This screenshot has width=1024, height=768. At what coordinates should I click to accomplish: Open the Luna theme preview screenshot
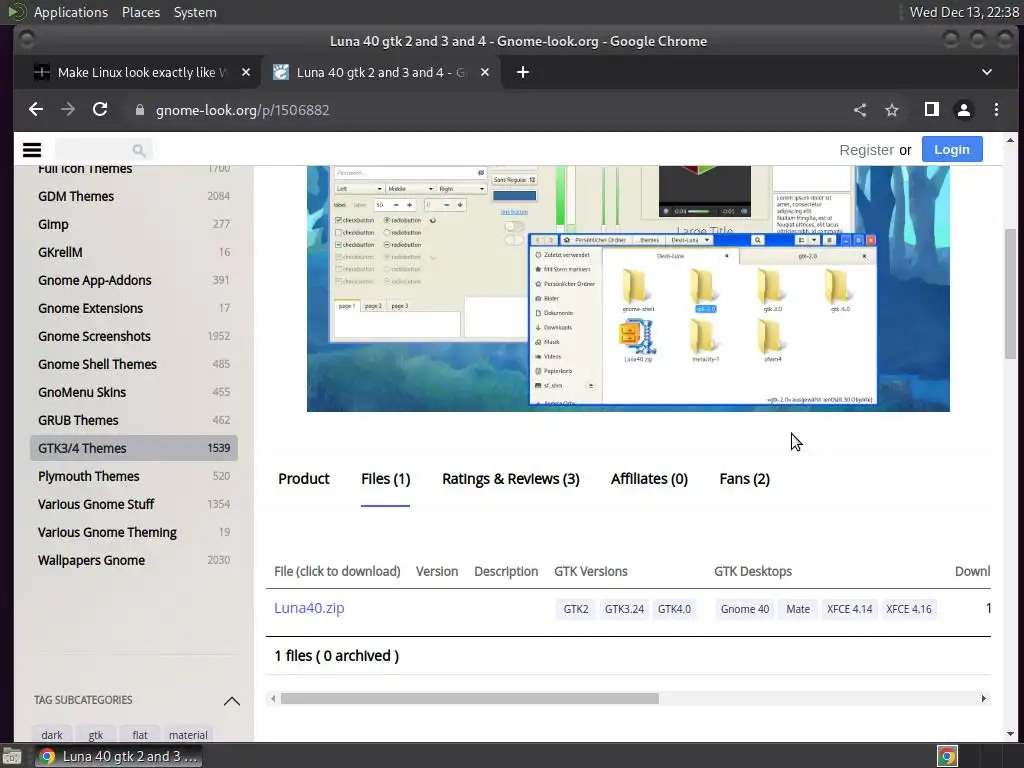(x=628, y=288)
